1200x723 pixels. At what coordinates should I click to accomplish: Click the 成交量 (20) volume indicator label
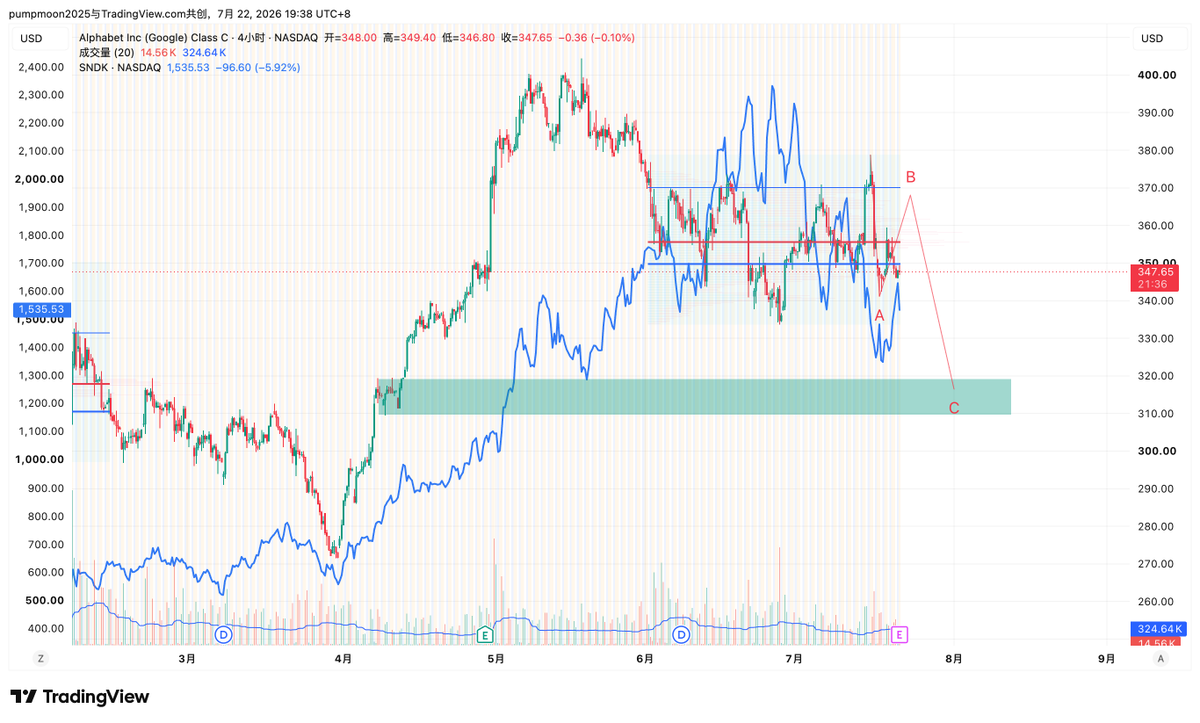pyautogui.click(x=108, y=52)
